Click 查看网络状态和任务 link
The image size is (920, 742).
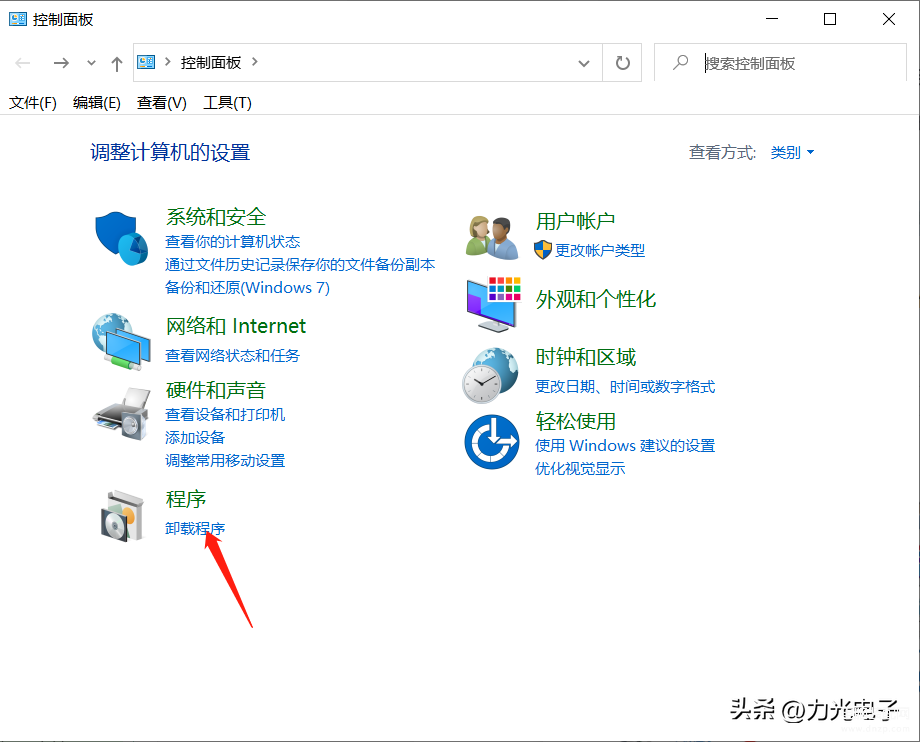[232, 355]
